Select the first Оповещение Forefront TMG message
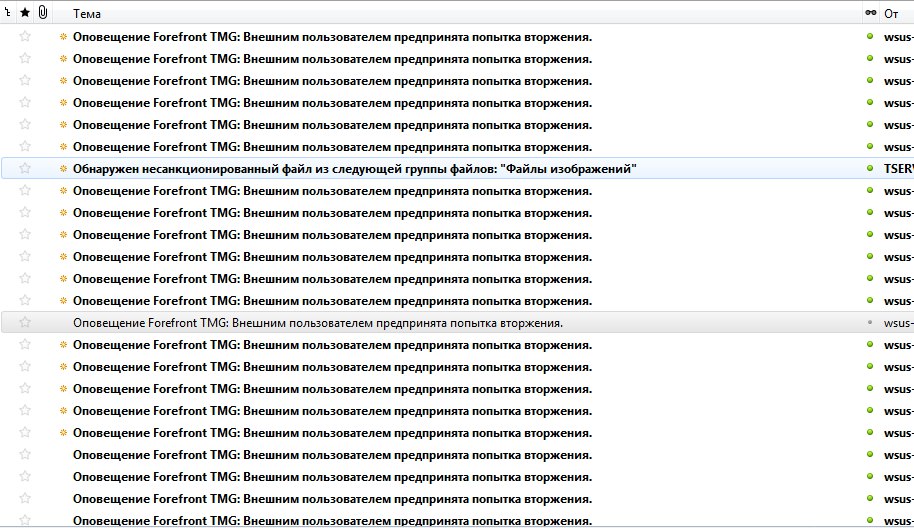914x528 pixels. click(x=332, y=37)
